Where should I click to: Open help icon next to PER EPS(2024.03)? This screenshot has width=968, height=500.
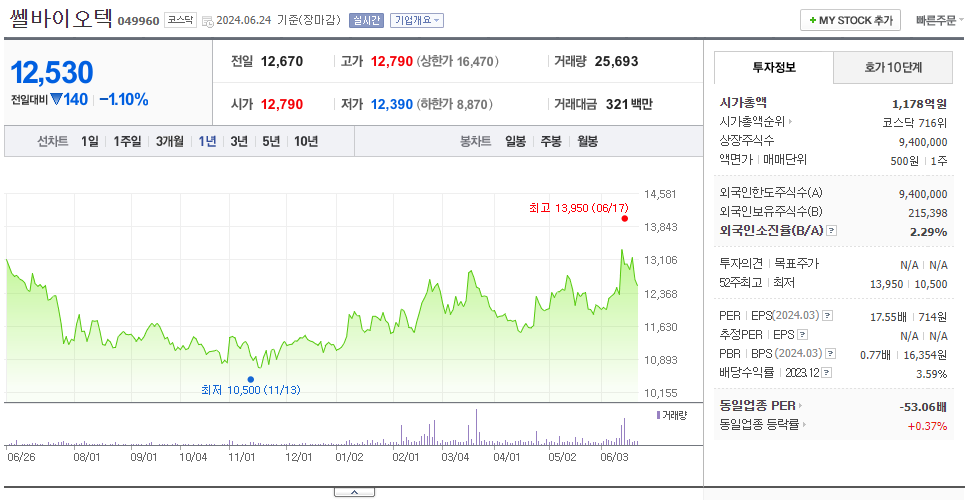pyautogui.click(x=828, y=316)
